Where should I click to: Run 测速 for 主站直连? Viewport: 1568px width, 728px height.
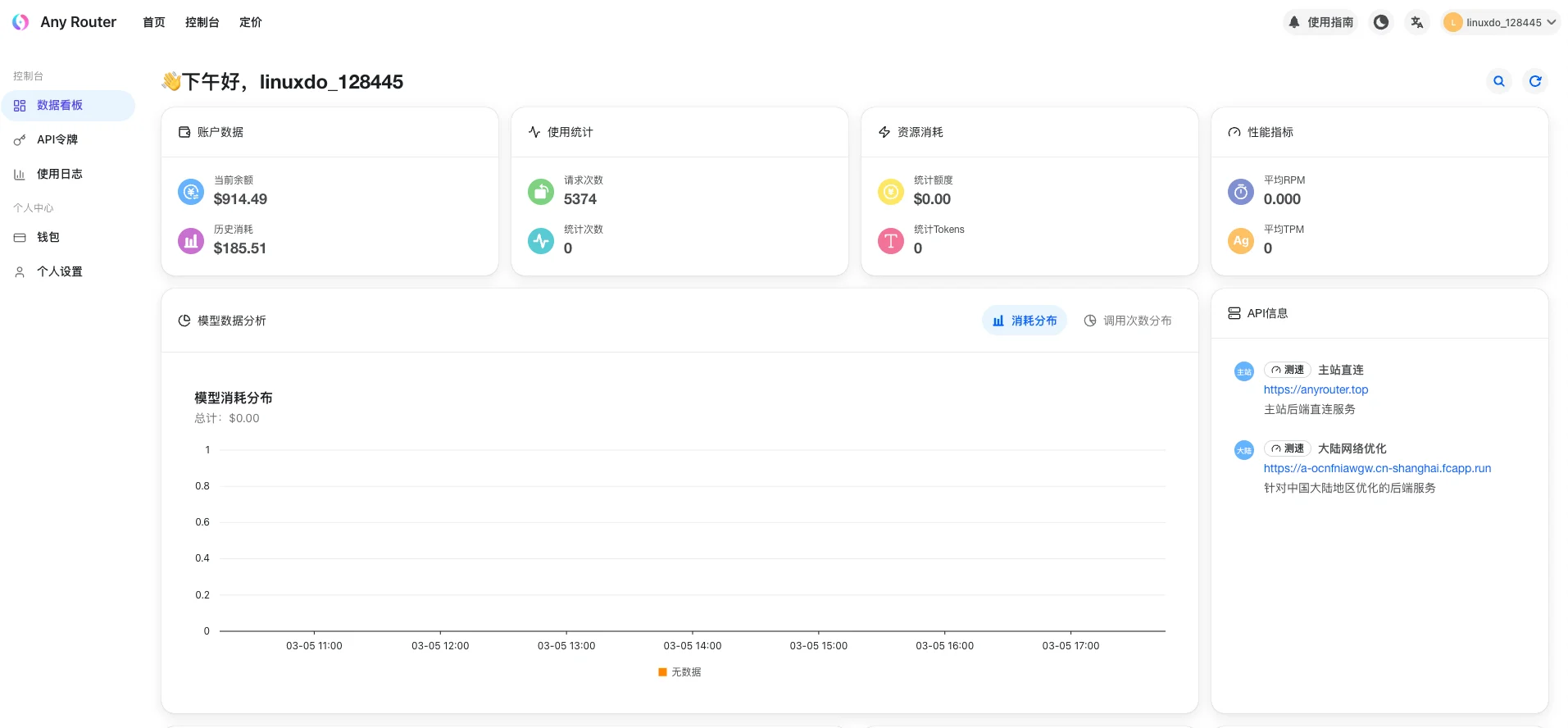[x=1288, y=370]
